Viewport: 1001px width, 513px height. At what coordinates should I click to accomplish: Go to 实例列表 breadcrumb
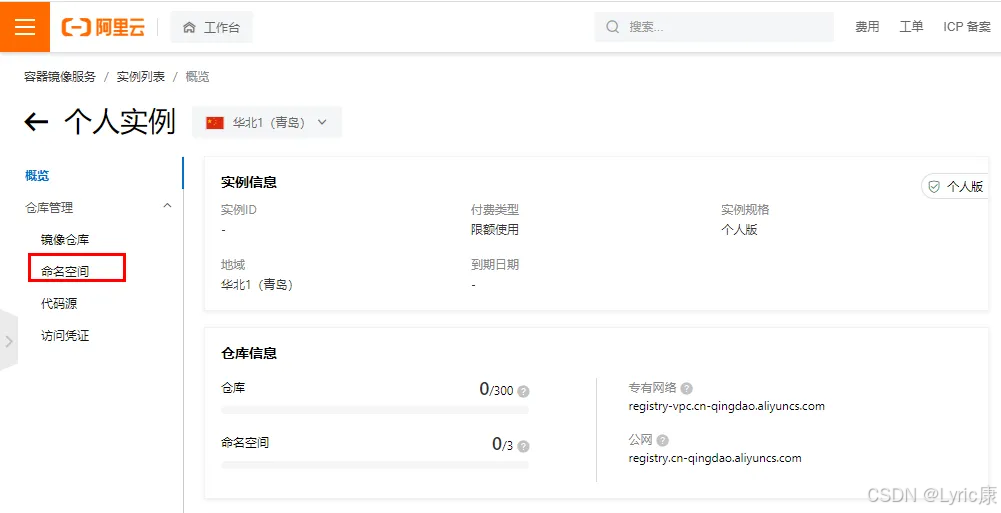tap(140, 77)
